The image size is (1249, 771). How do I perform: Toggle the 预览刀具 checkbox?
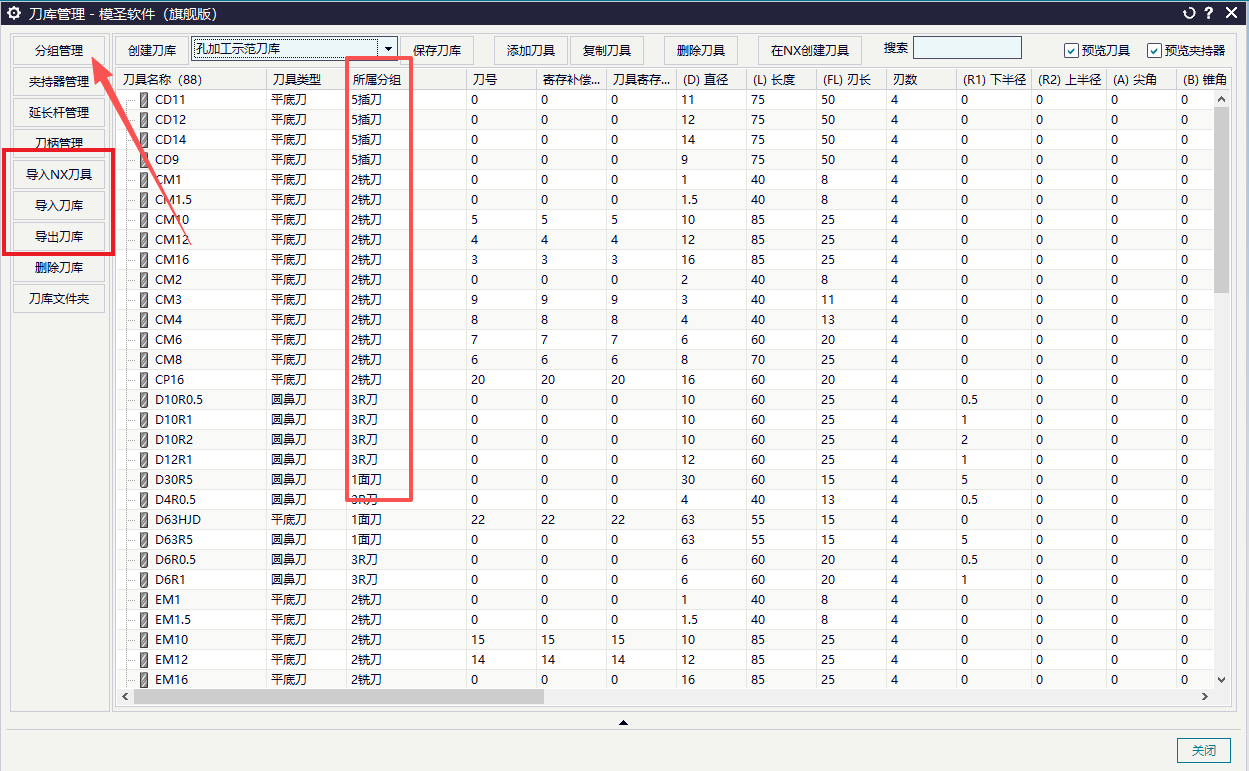(x=1071, y=50)
